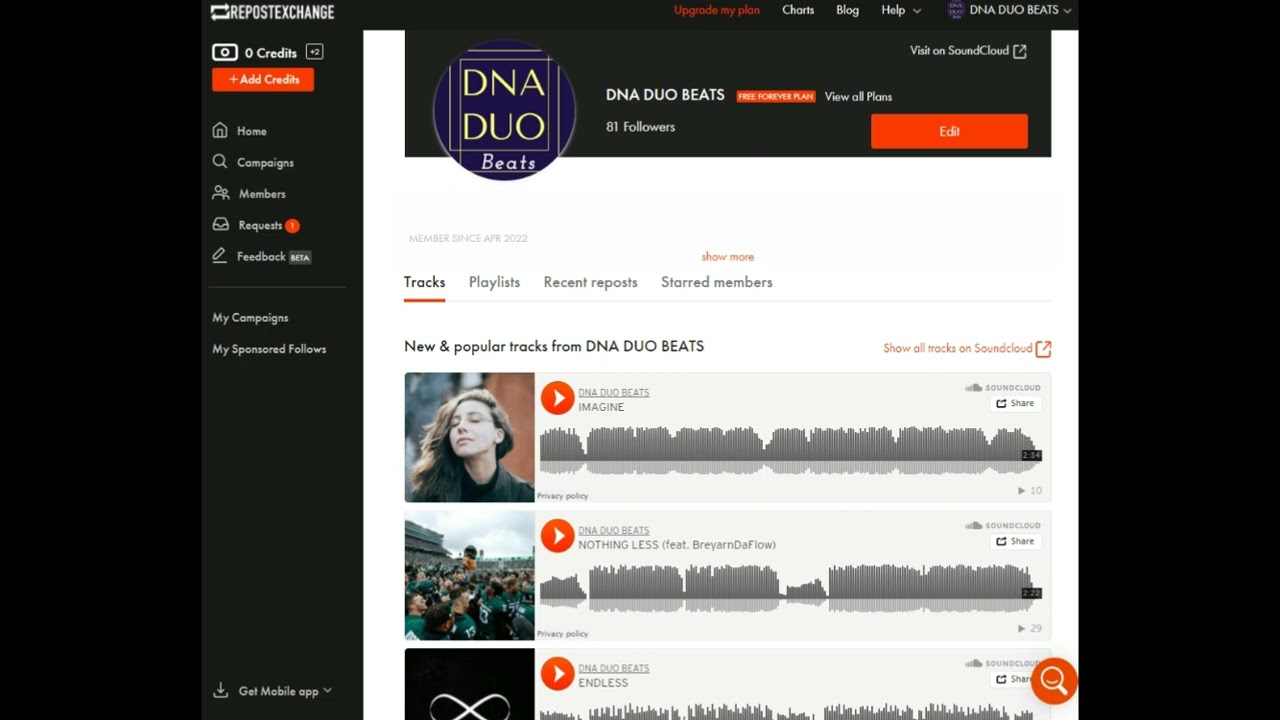
Task: Click the Edit profile button
Action: pyautogui.click(x=949, y=131)
